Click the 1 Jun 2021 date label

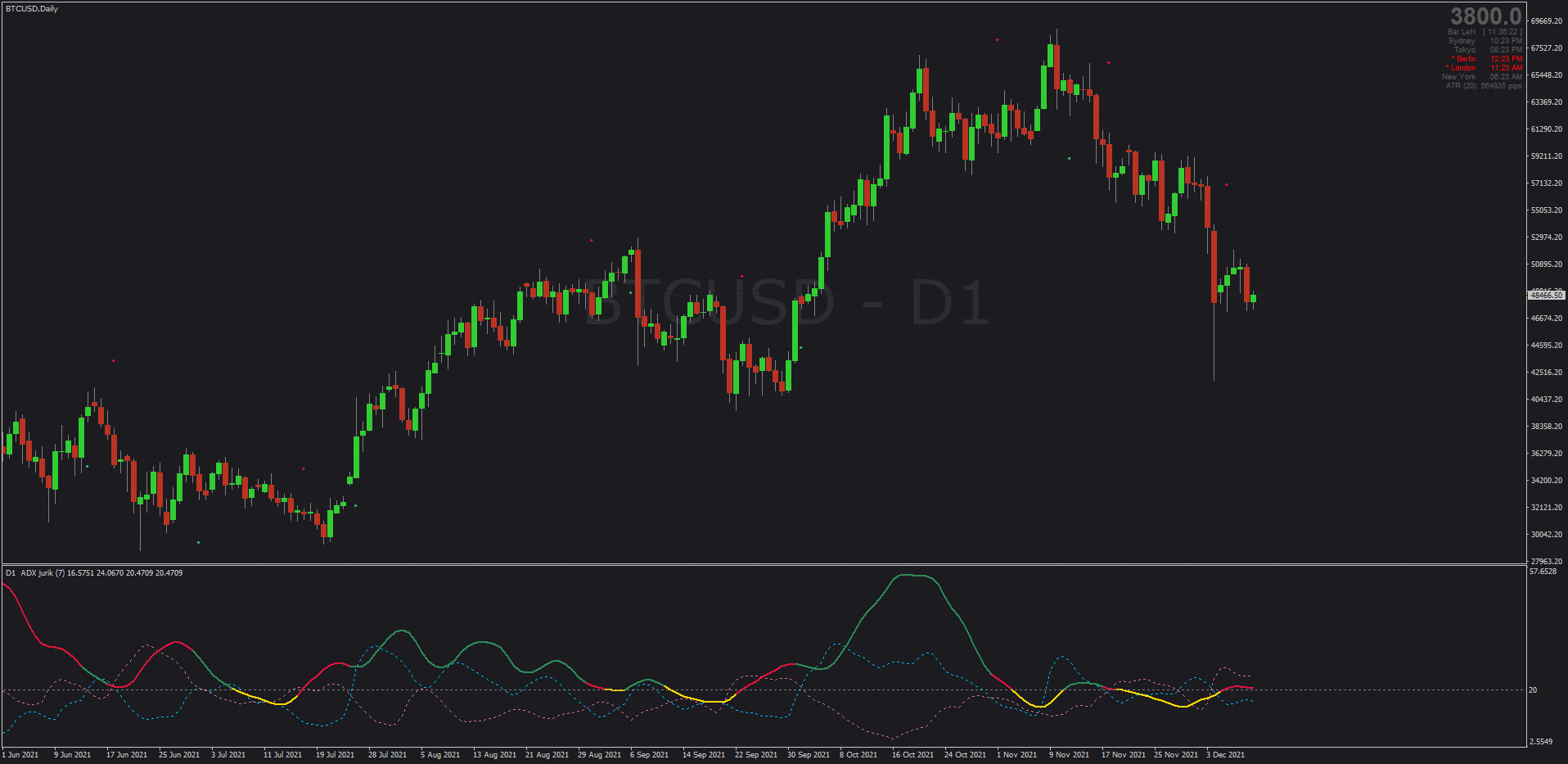click(x=20, y=755)
